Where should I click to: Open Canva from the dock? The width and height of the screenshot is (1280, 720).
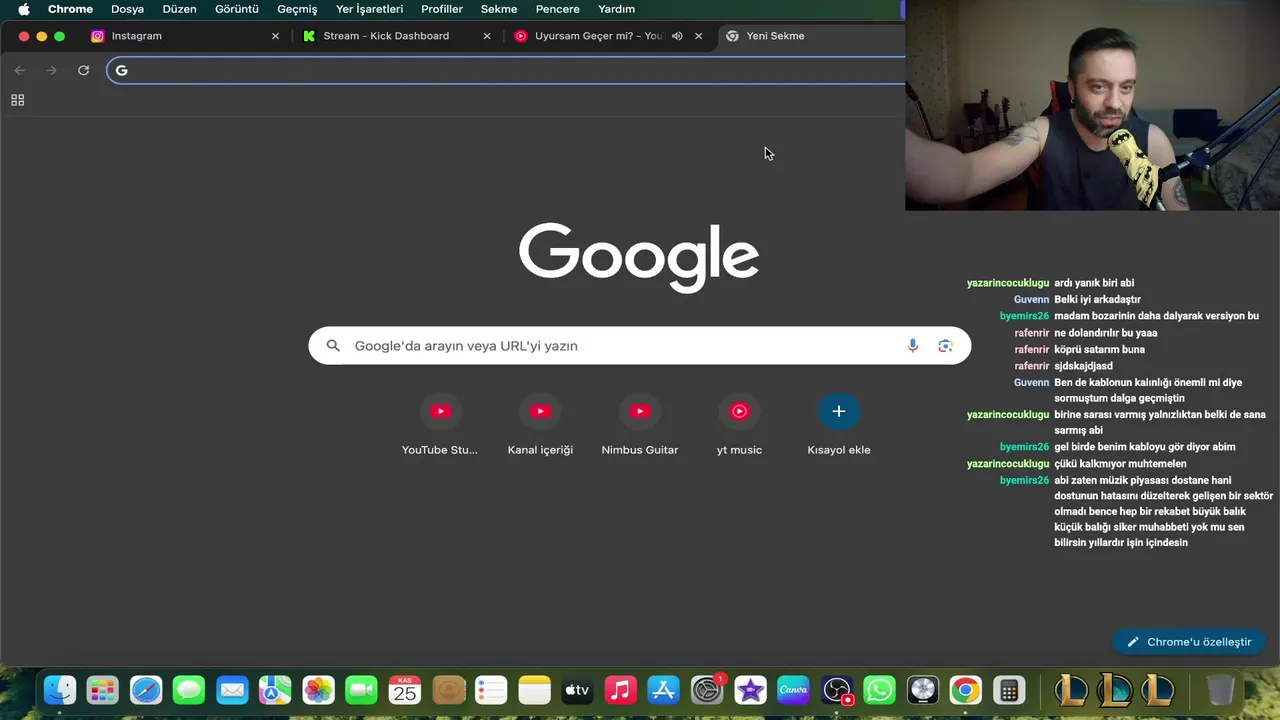[793, 690]
